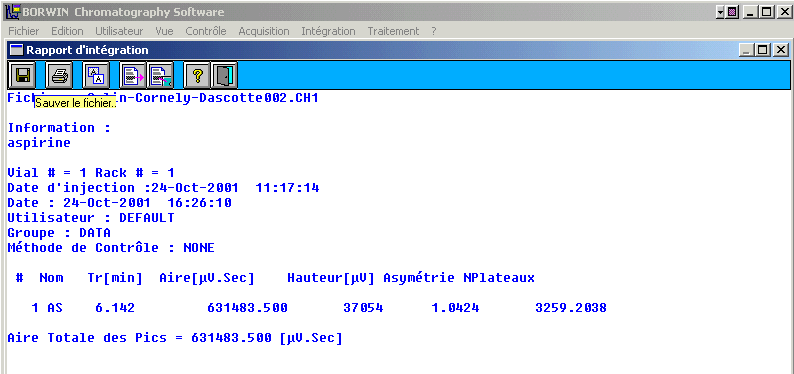Open the Fichier menu
Screen dimensions: 794x374
coord(24,31)
